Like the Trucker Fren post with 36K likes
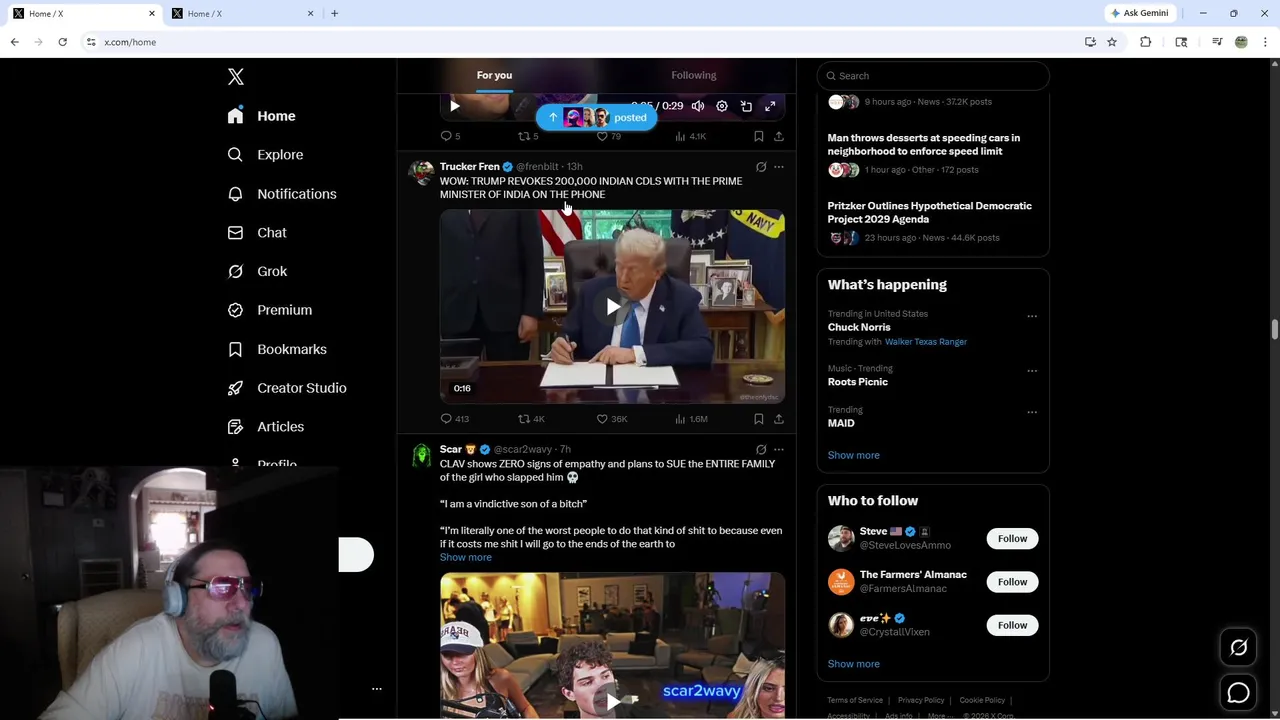The width and height of the screenshot is (1280, 720). click(x=611, y=419)
